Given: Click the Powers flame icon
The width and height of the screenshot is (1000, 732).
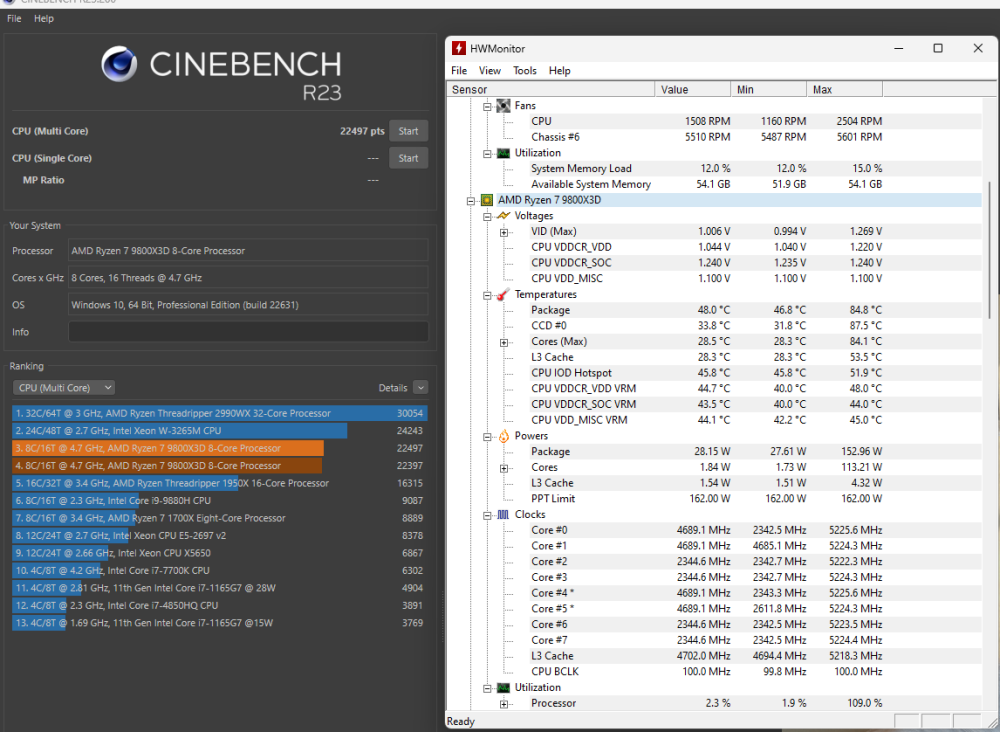Looking at the screenshot, I should 503,435.
